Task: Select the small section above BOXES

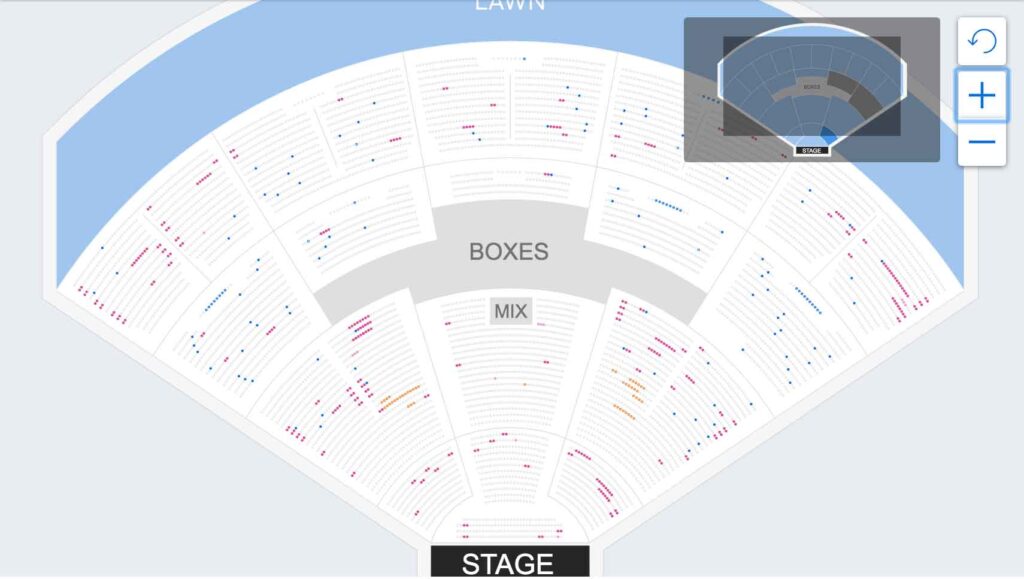Action: coord(510,181)
